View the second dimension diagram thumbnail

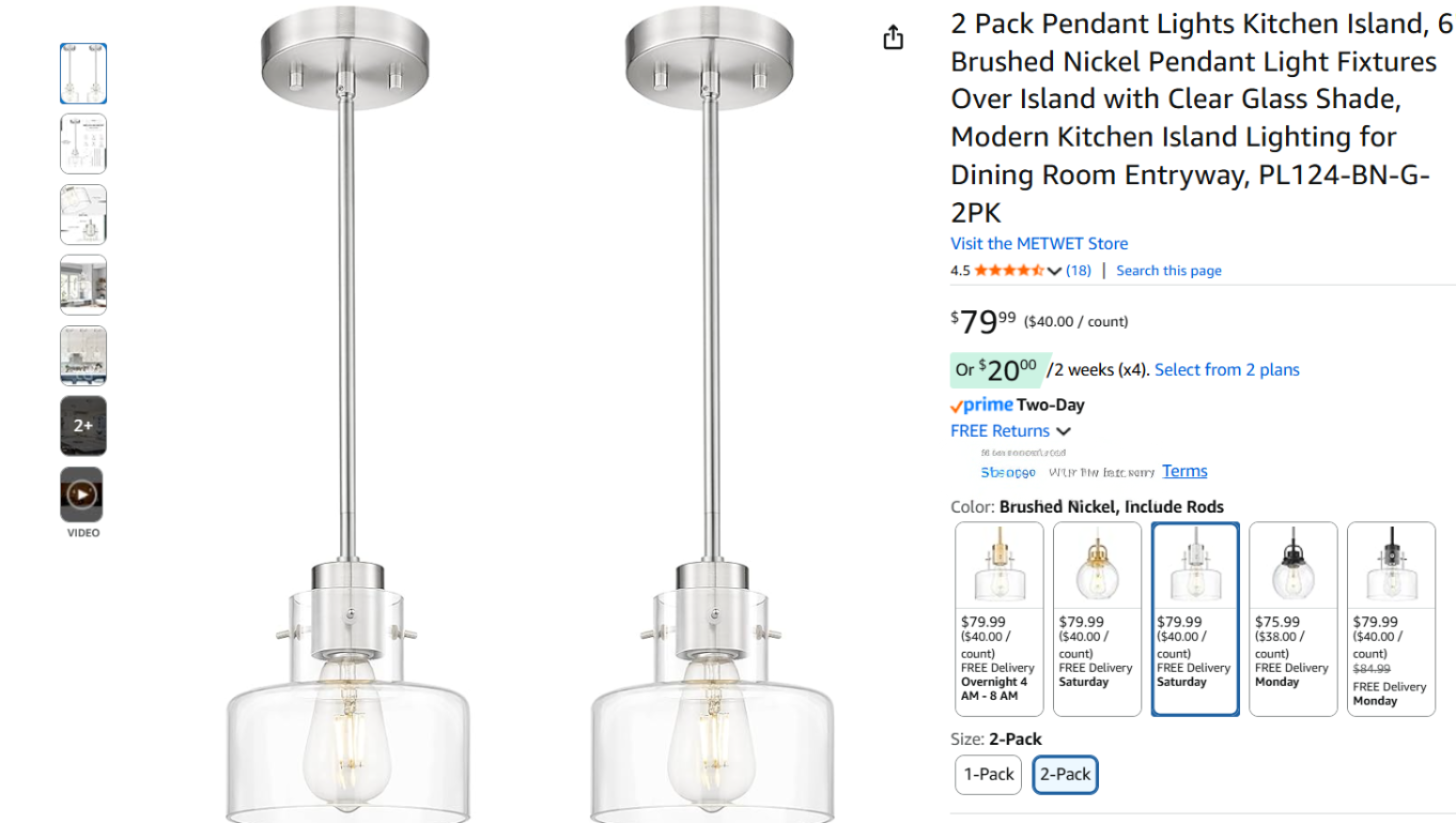click(x=83, y=143)
